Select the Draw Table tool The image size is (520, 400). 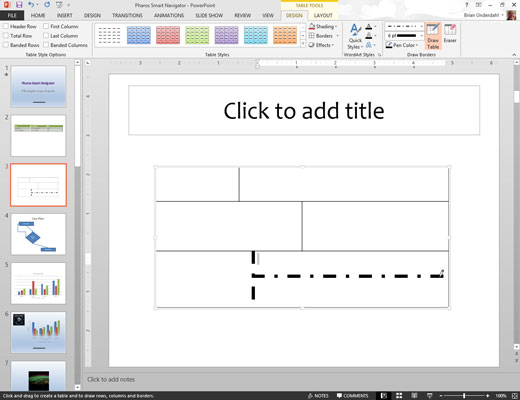tap(433, 36)
